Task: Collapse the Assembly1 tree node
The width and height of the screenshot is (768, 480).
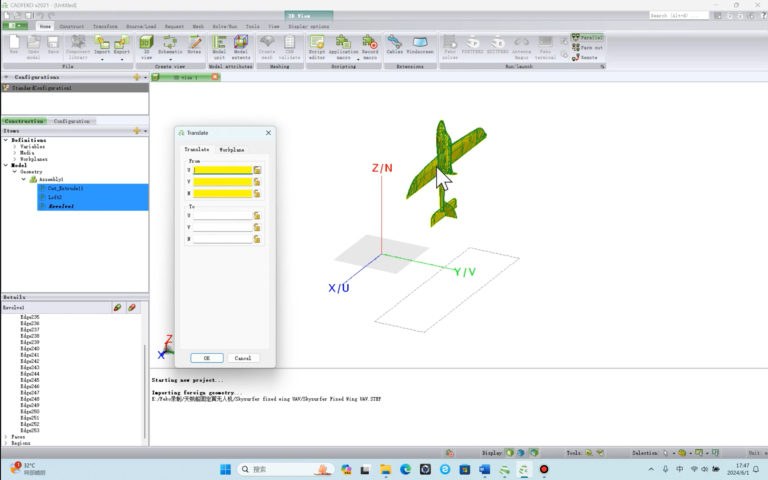Action: tap(24, 180)
